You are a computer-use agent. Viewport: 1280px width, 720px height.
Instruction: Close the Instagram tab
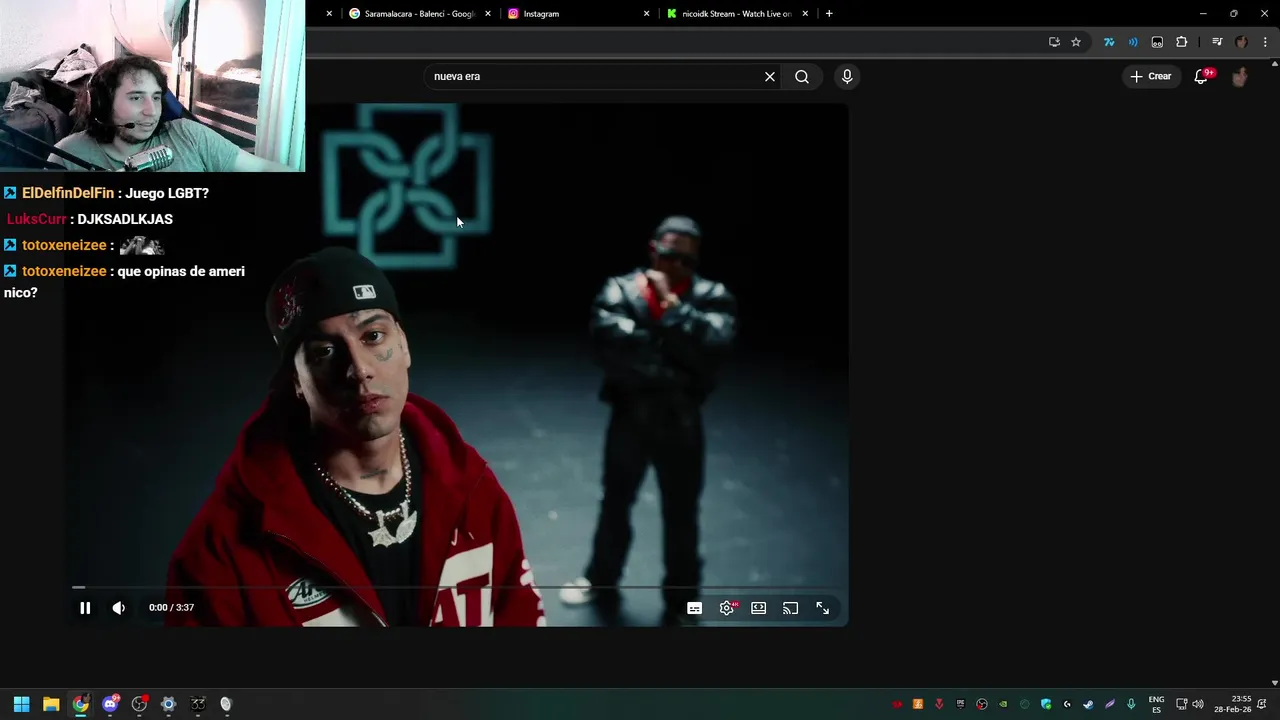tap(646, 14)
